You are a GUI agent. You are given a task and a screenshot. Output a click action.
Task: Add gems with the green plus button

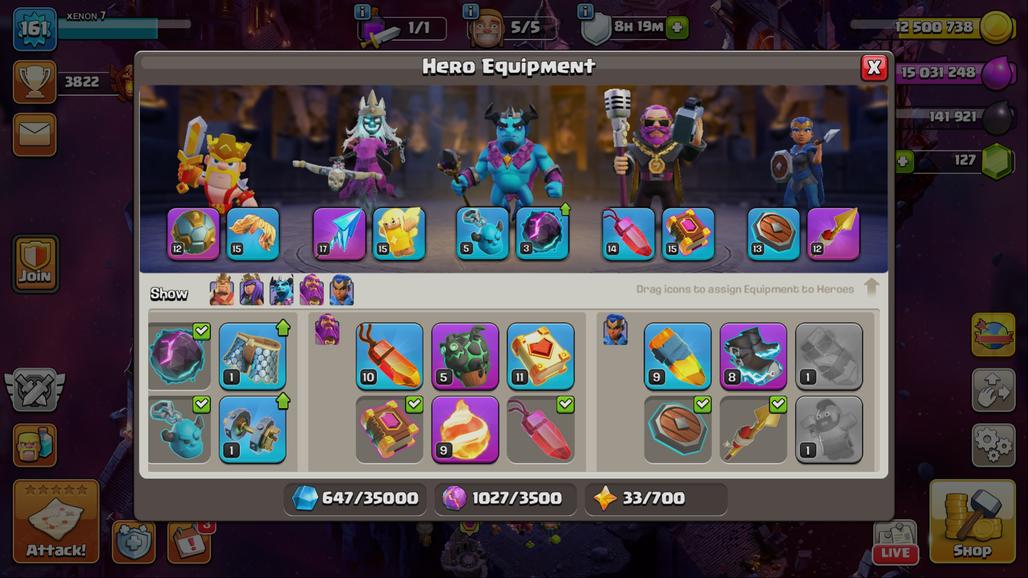click(903, 161)
